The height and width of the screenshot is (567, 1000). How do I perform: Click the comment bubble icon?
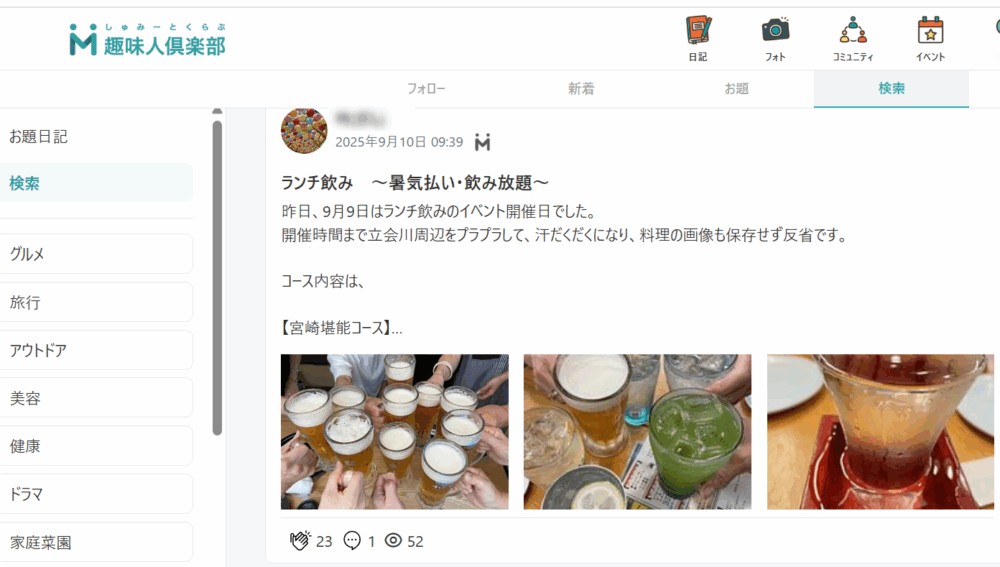pos(352,540)
